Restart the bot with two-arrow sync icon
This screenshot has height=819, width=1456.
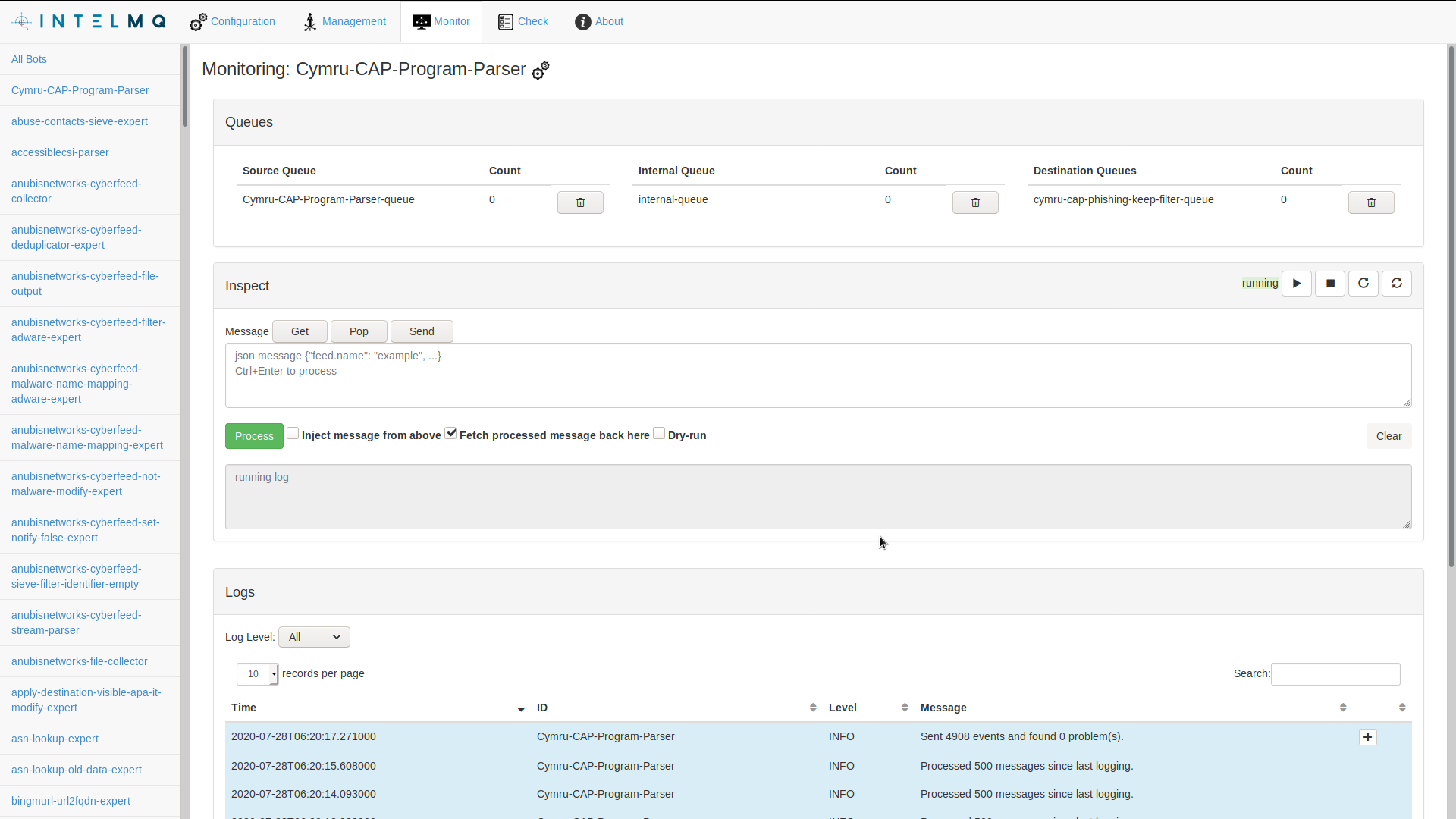(1397, 284)
